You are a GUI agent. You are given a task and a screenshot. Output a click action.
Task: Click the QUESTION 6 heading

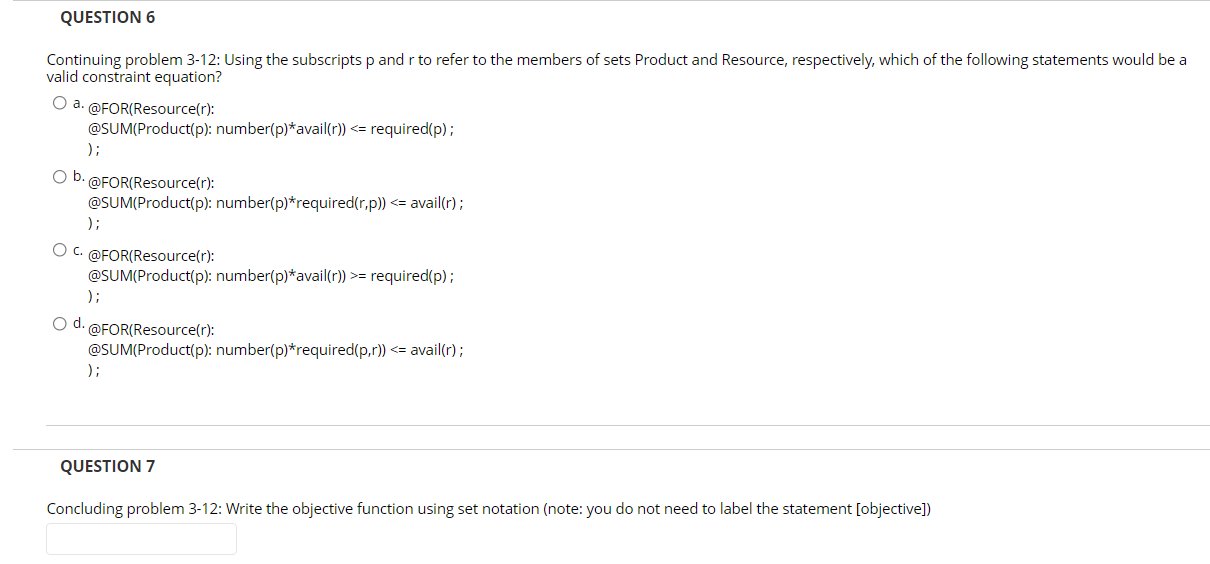[x=108, y=18]
